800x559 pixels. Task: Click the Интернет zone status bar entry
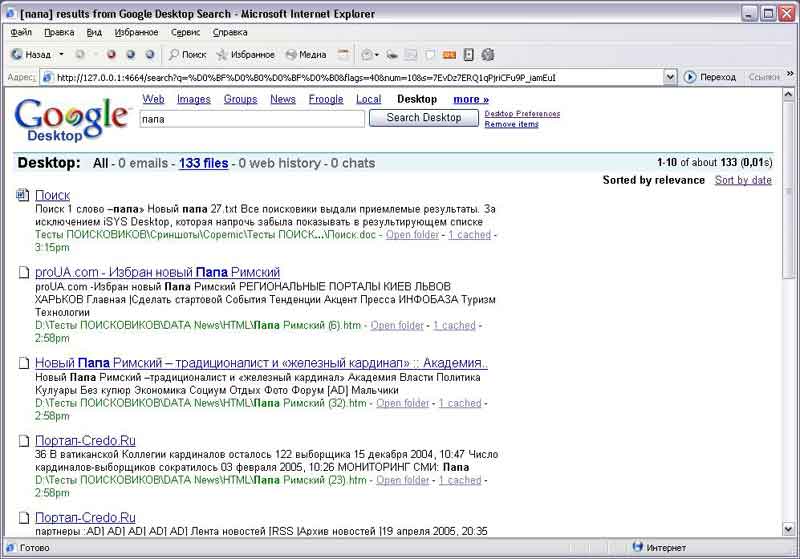click(660, 548)
